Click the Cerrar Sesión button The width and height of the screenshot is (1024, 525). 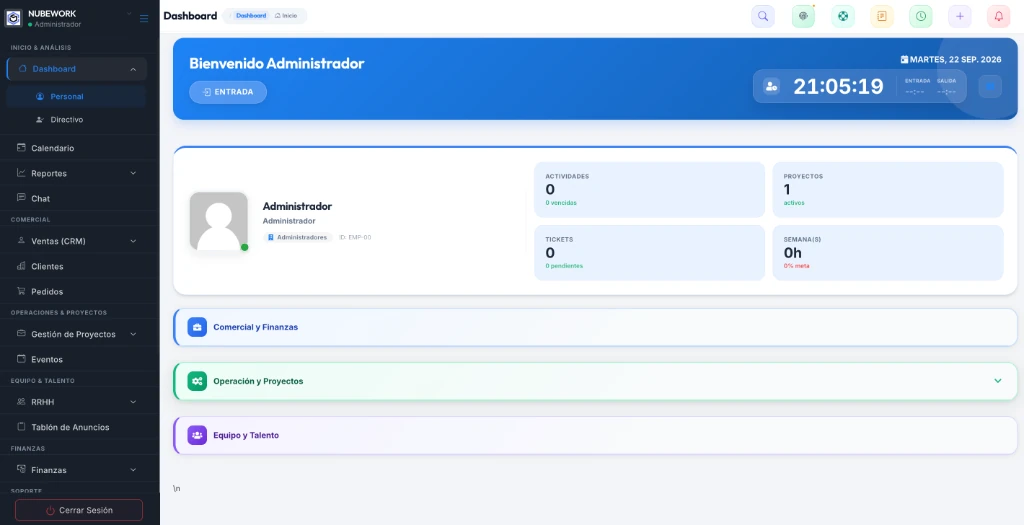tap(79, 510)
